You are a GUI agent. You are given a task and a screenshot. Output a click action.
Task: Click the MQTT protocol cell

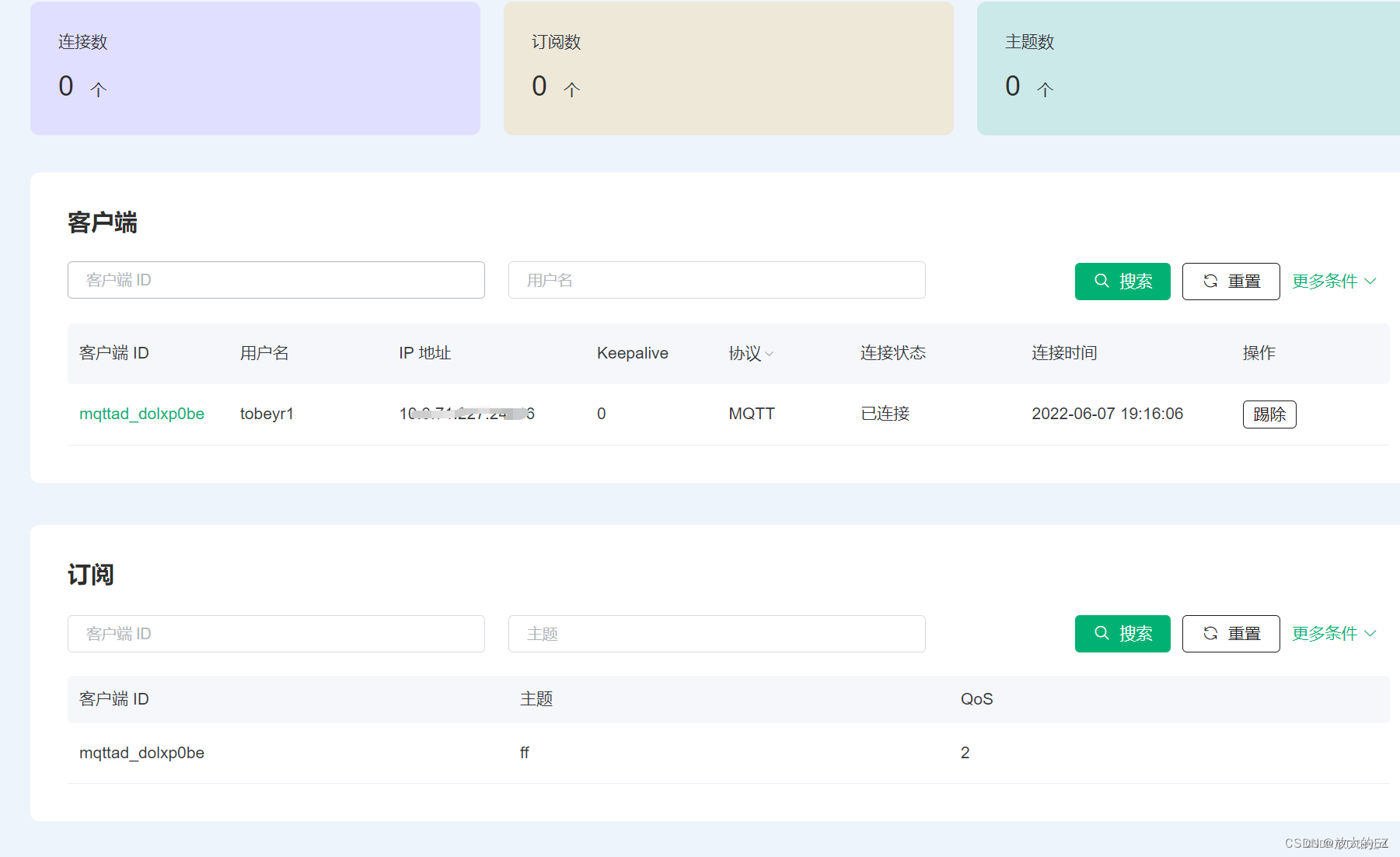752,414
